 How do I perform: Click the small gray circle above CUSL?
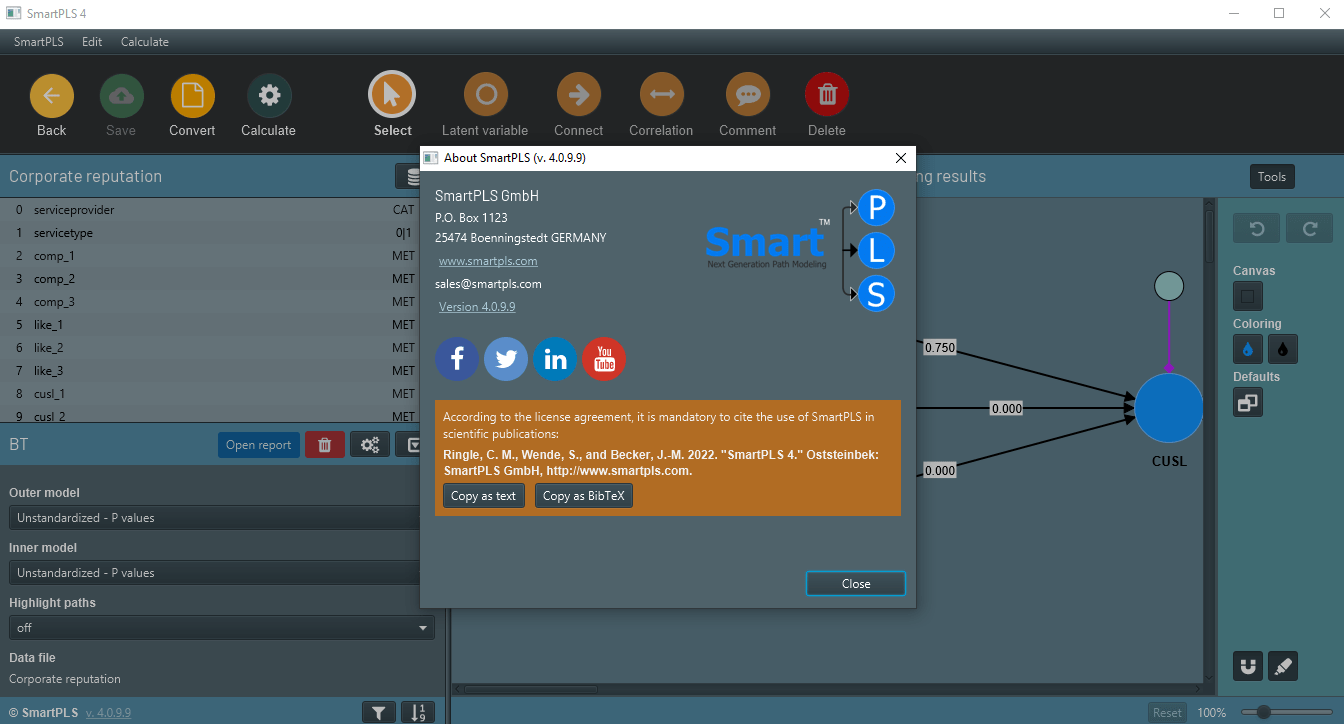click(1169, 286)
